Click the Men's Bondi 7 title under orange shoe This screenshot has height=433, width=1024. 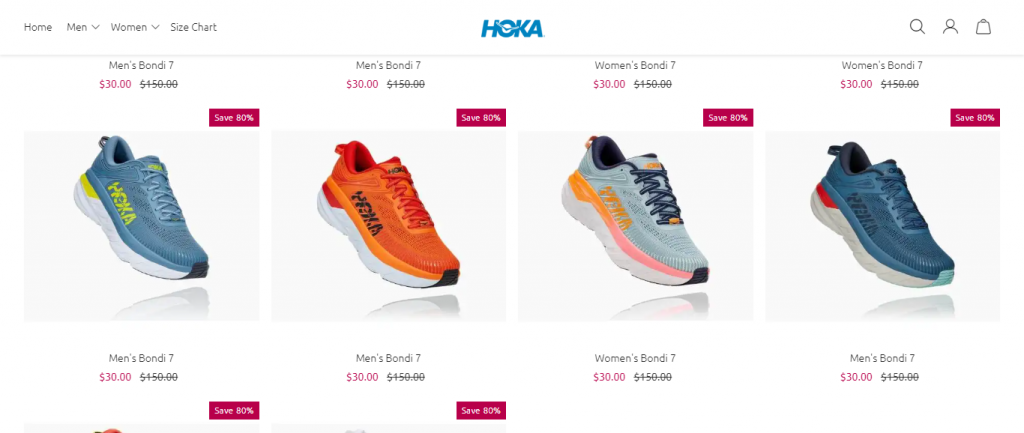(x=389, y=358)
